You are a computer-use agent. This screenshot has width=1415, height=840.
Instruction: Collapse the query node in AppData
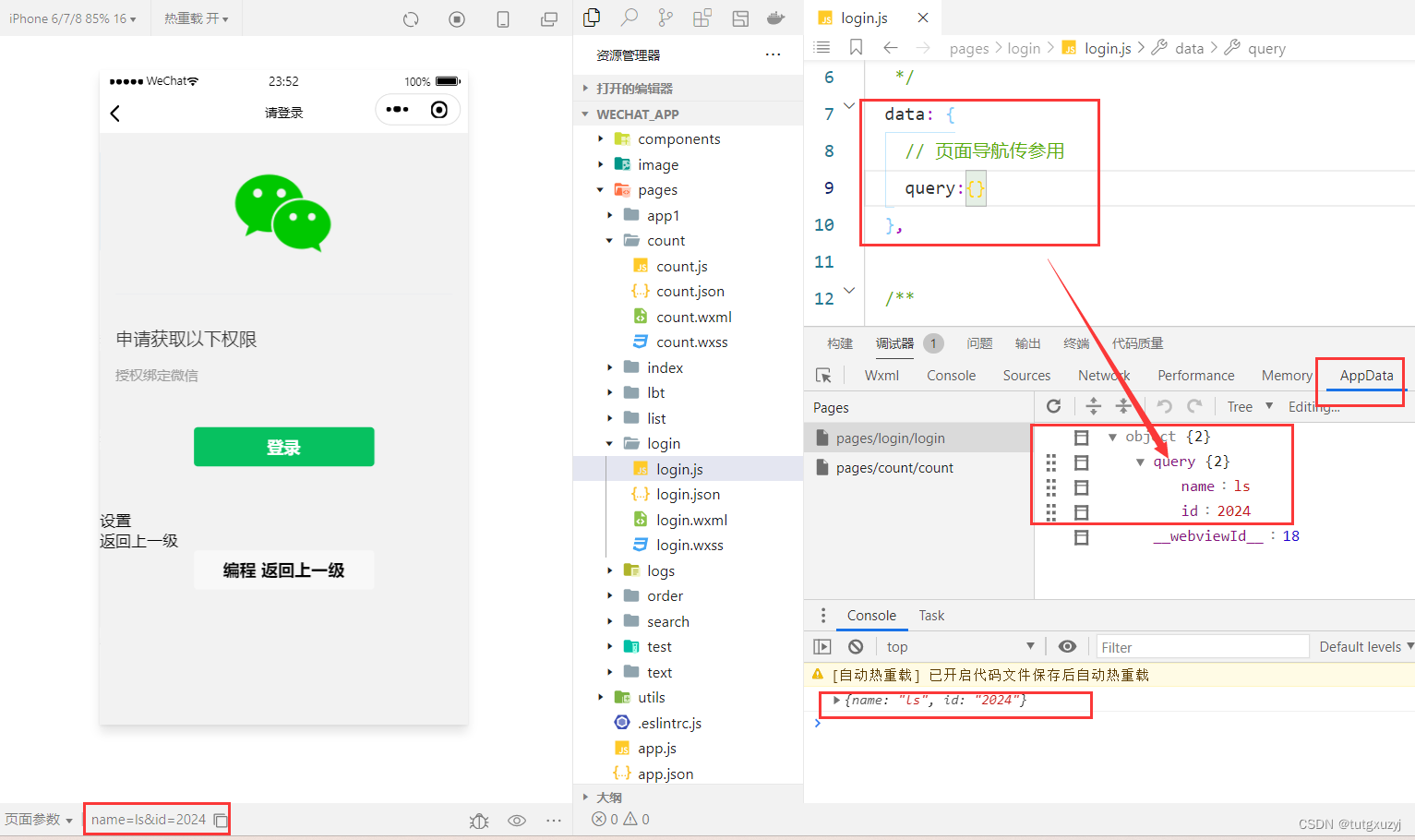coord(1140,462)
